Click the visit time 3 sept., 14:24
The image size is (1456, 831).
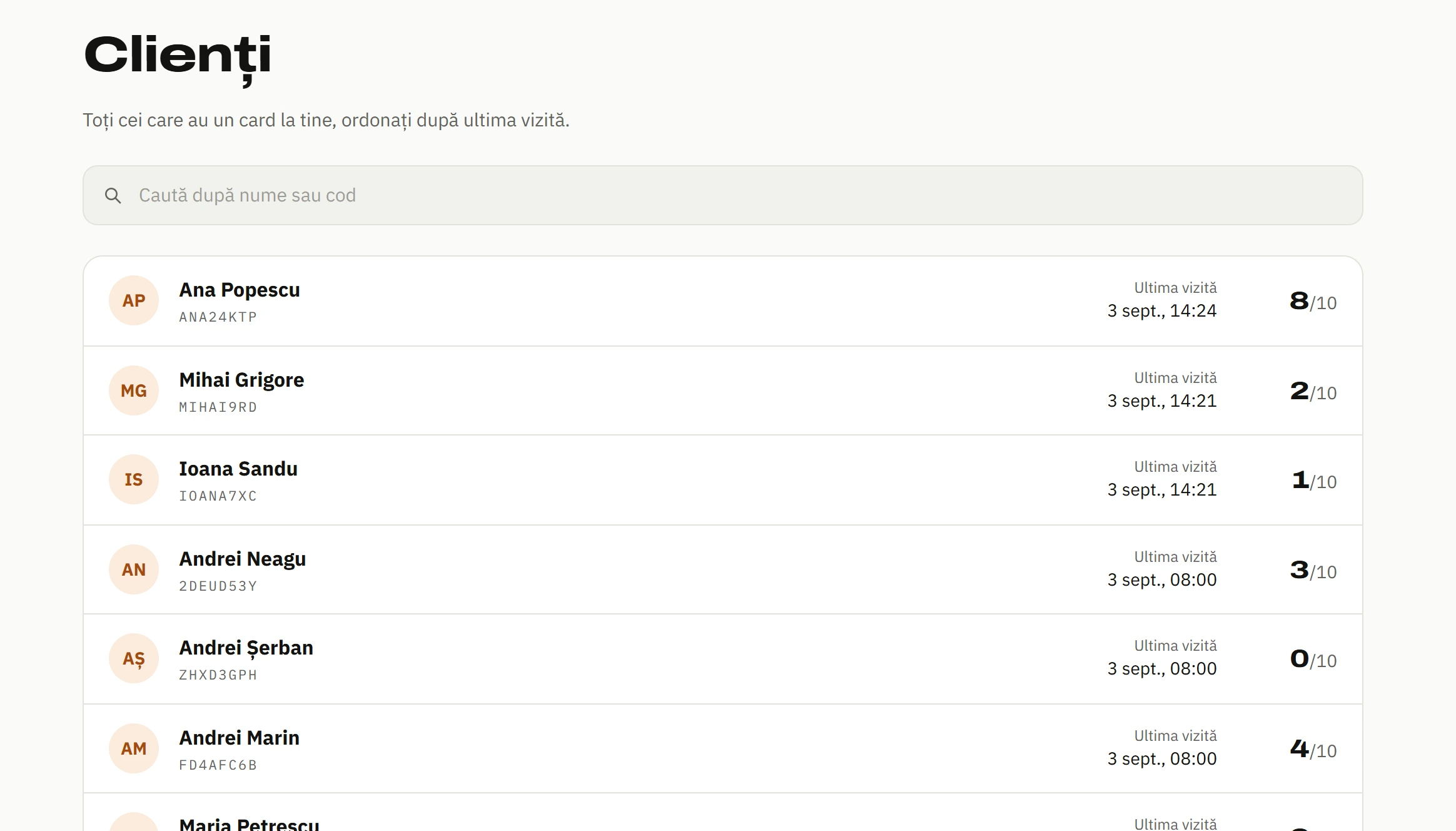click(1162, 311)
